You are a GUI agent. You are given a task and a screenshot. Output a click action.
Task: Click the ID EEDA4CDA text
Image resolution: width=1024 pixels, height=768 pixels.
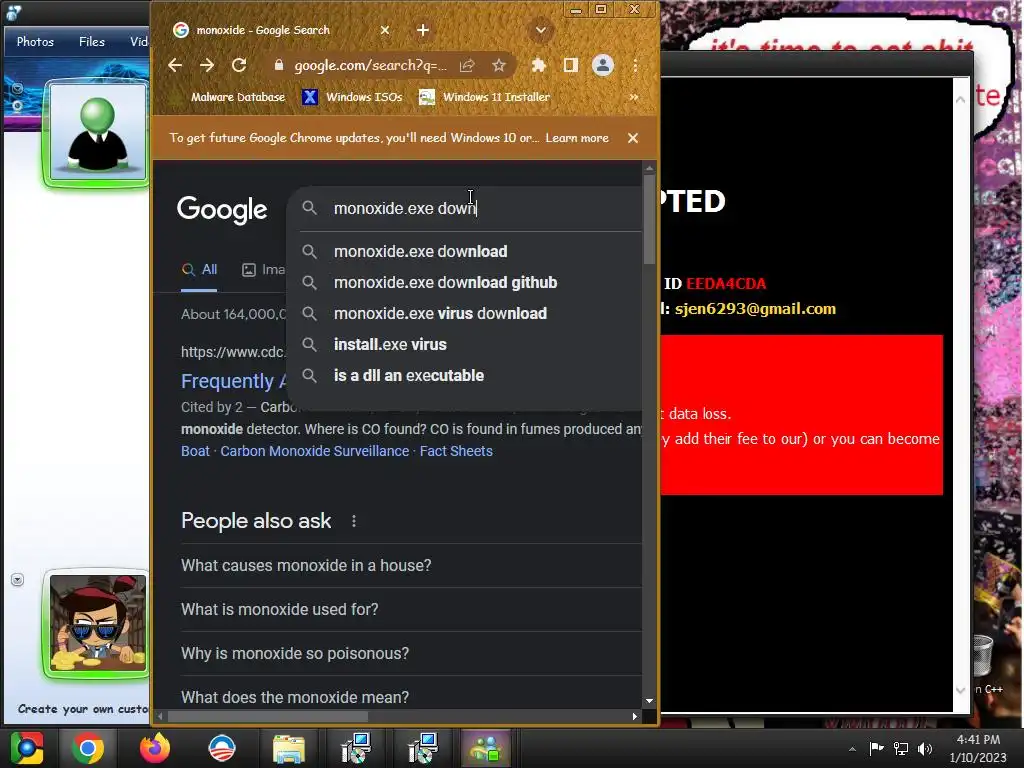click(x=715, y=283)
